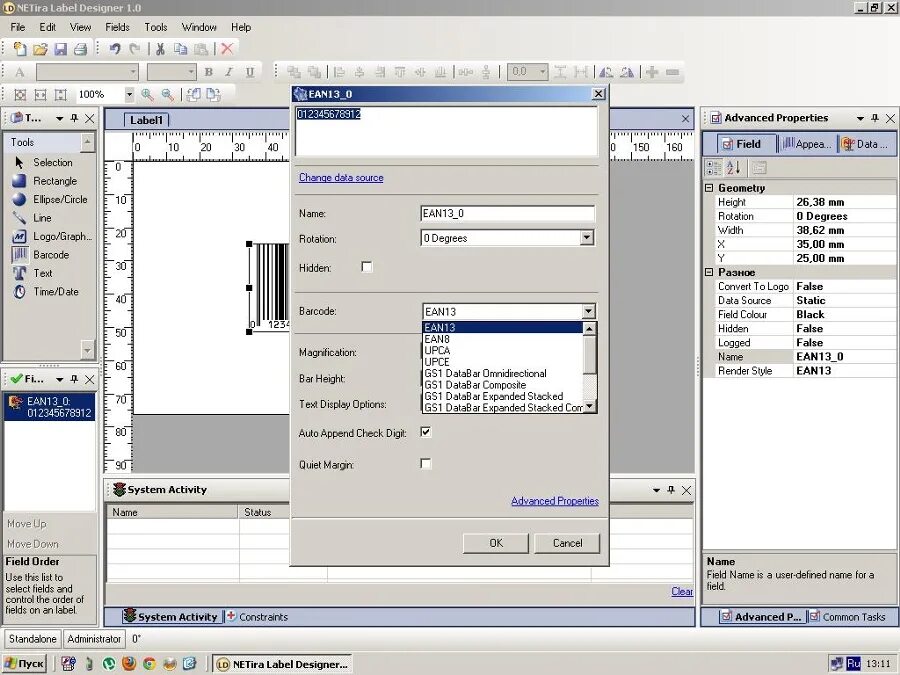Click the Field Colour Black value
900x675 pixels.
tap(845, 315)
